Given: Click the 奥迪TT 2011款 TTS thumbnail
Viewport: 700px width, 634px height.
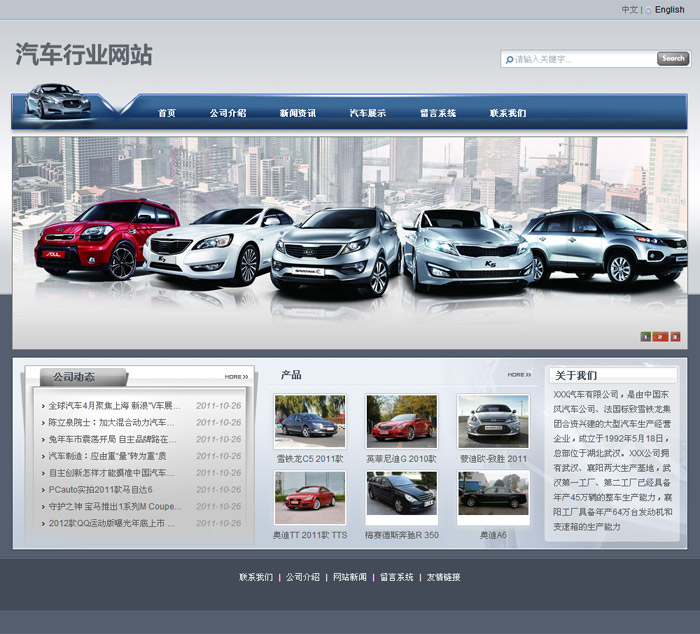Looking at the screenshot, I should pos(310,497).
